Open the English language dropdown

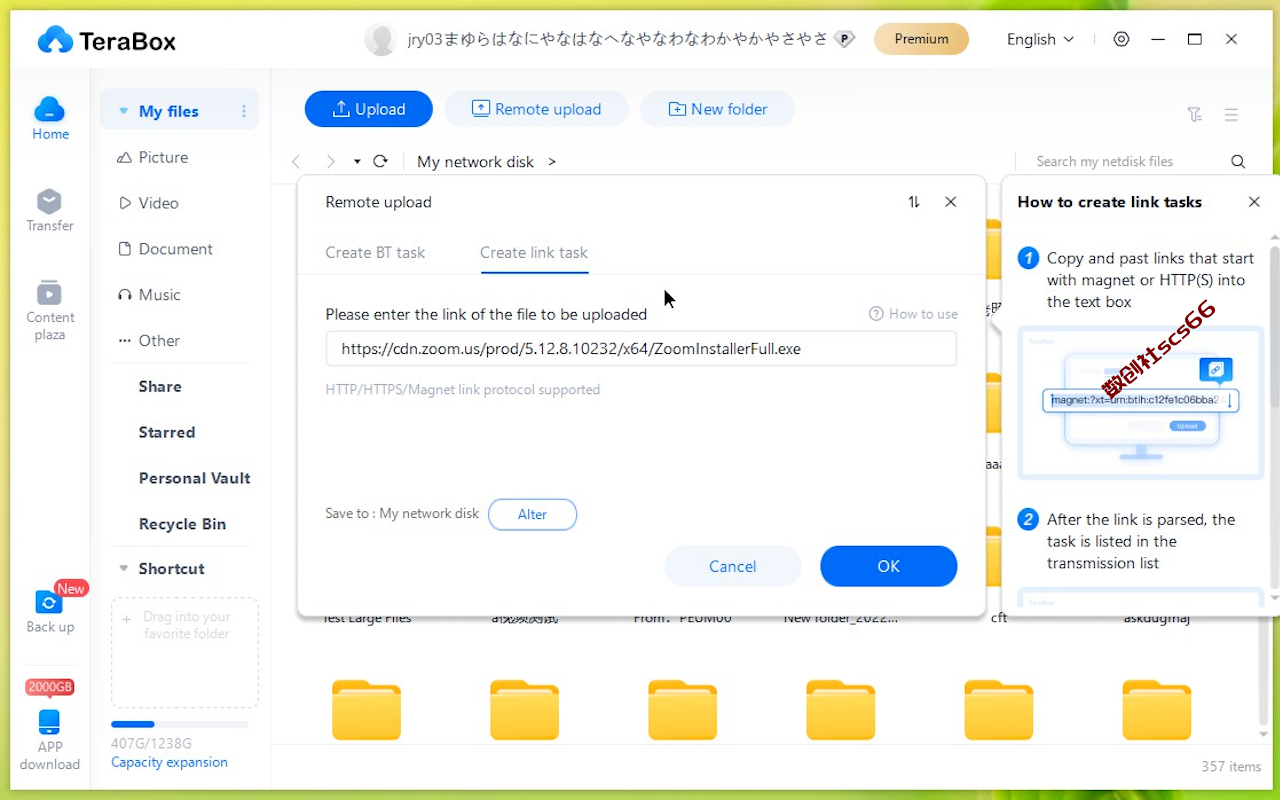point(1040,39)
